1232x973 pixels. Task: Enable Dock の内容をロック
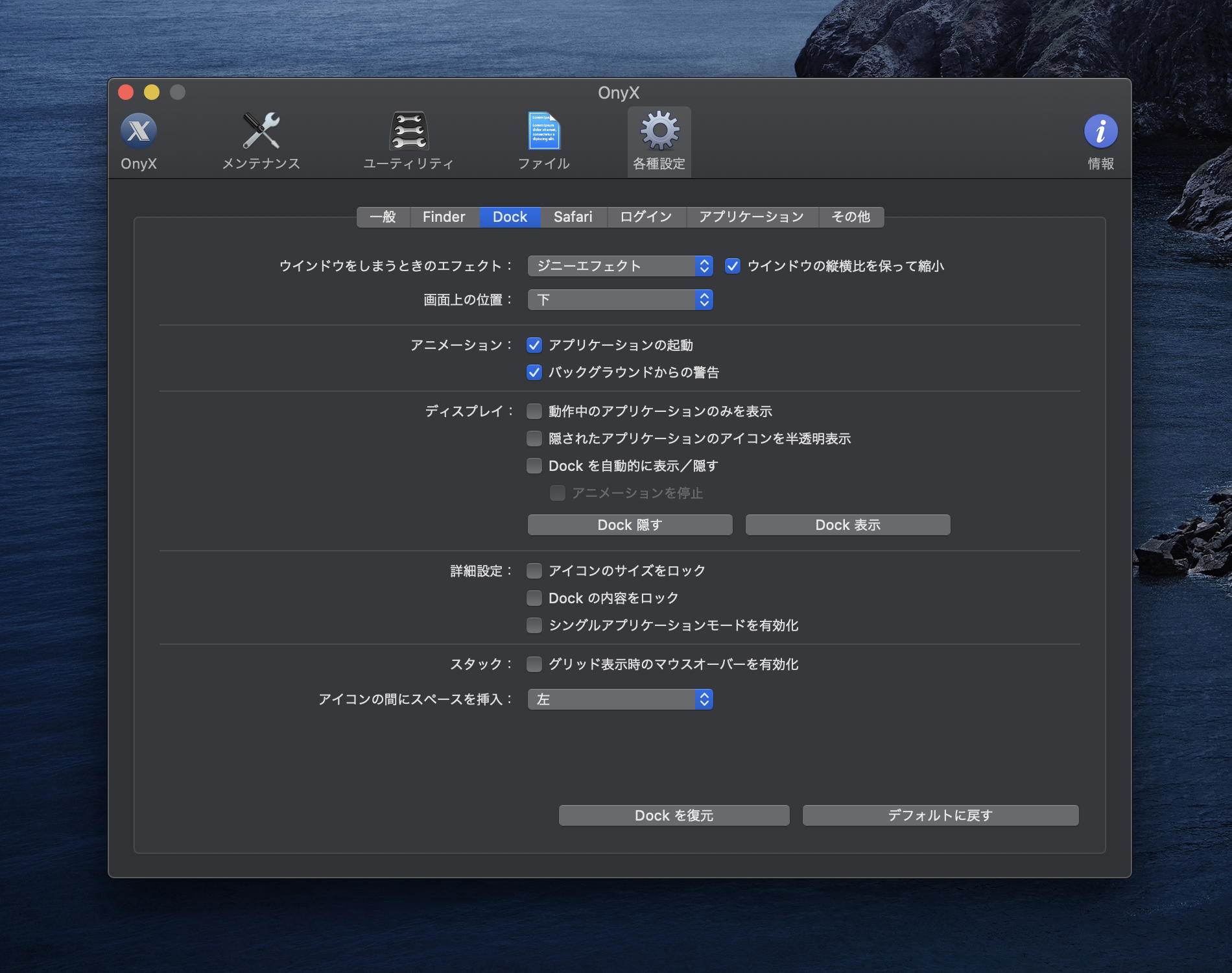(534, 598)
